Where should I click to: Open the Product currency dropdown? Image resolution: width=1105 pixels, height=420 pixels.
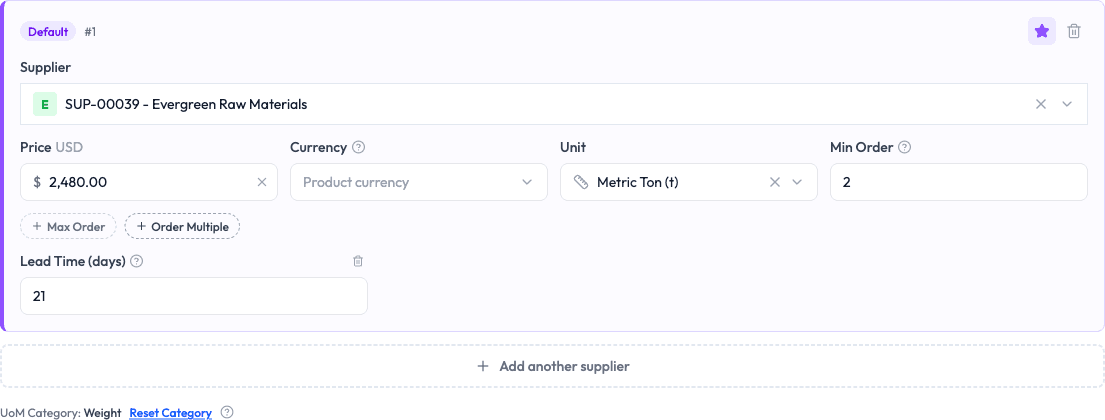click(419, 182)
